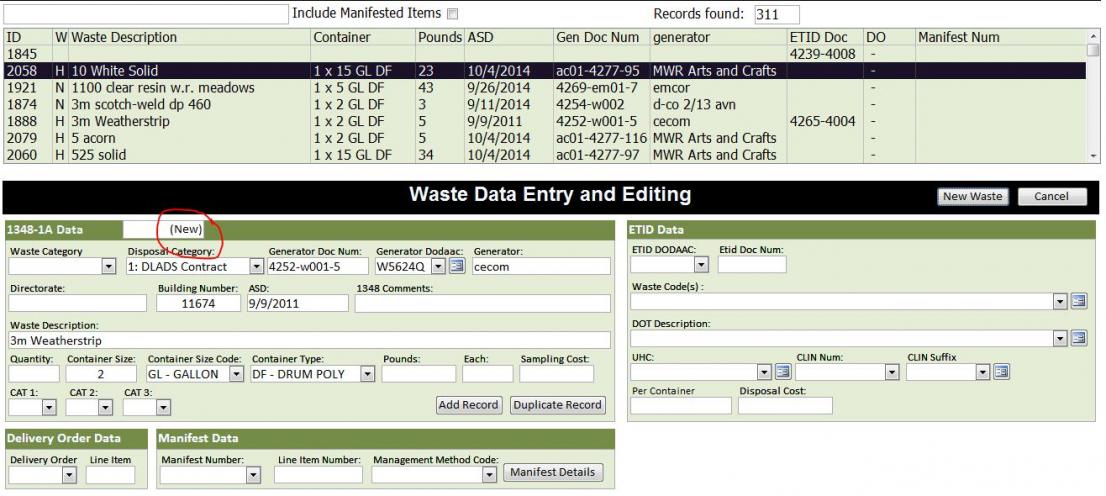Open Management Method Code dropdown
1106x496 pixels.
(490, 475)
